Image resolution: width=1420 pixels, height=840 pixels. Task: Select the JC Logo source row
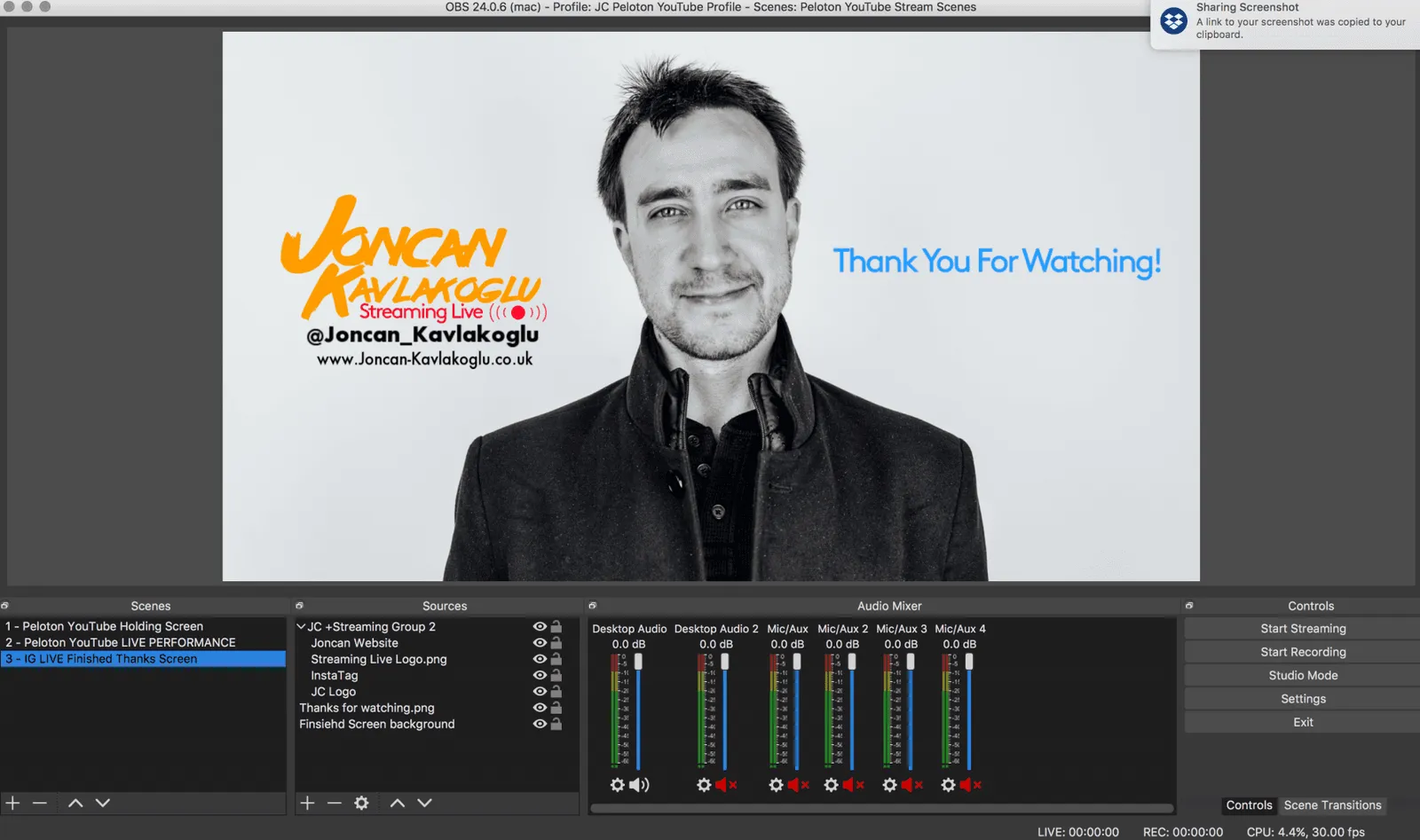(x=436, y=691)
